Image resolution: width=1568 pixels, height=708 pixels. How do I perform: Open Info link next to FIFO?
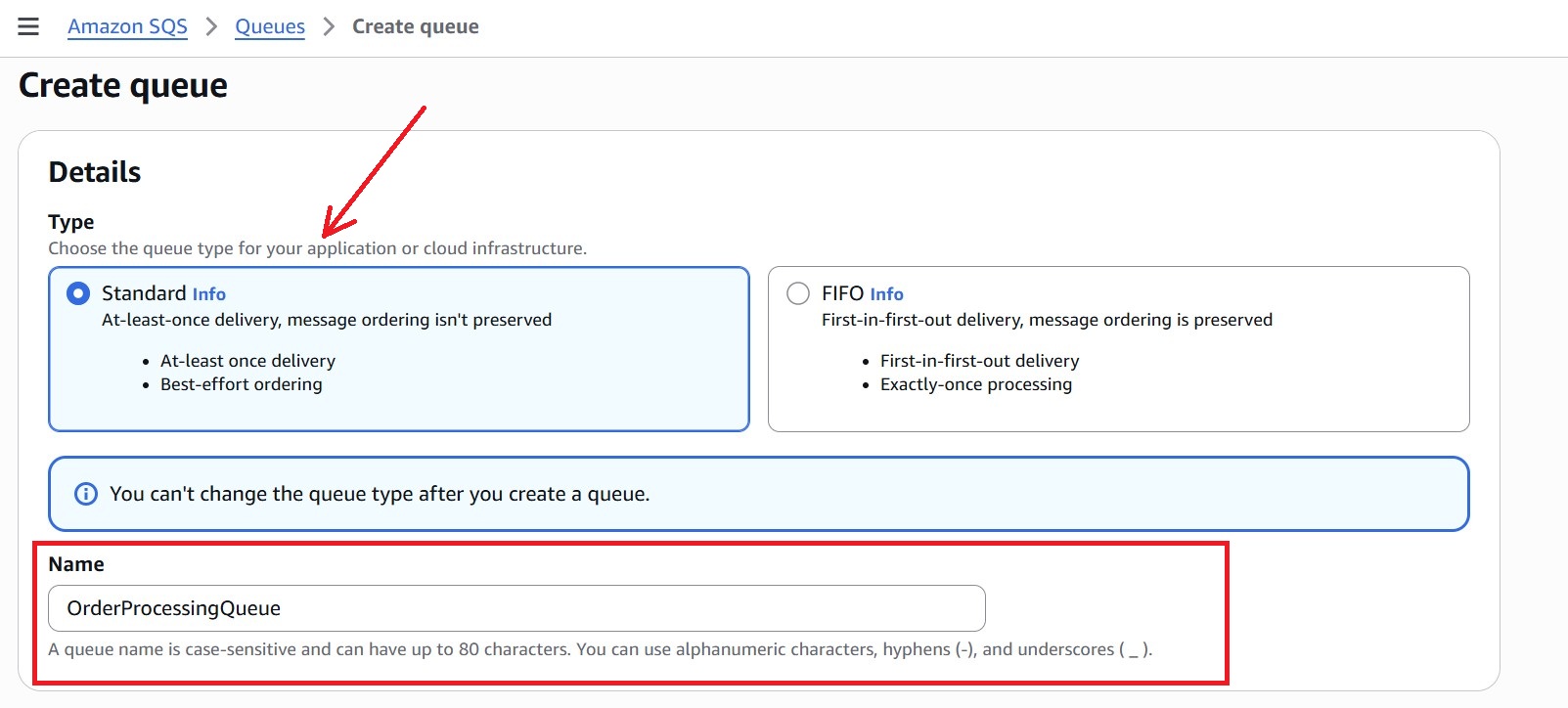(x=886, y=294)
